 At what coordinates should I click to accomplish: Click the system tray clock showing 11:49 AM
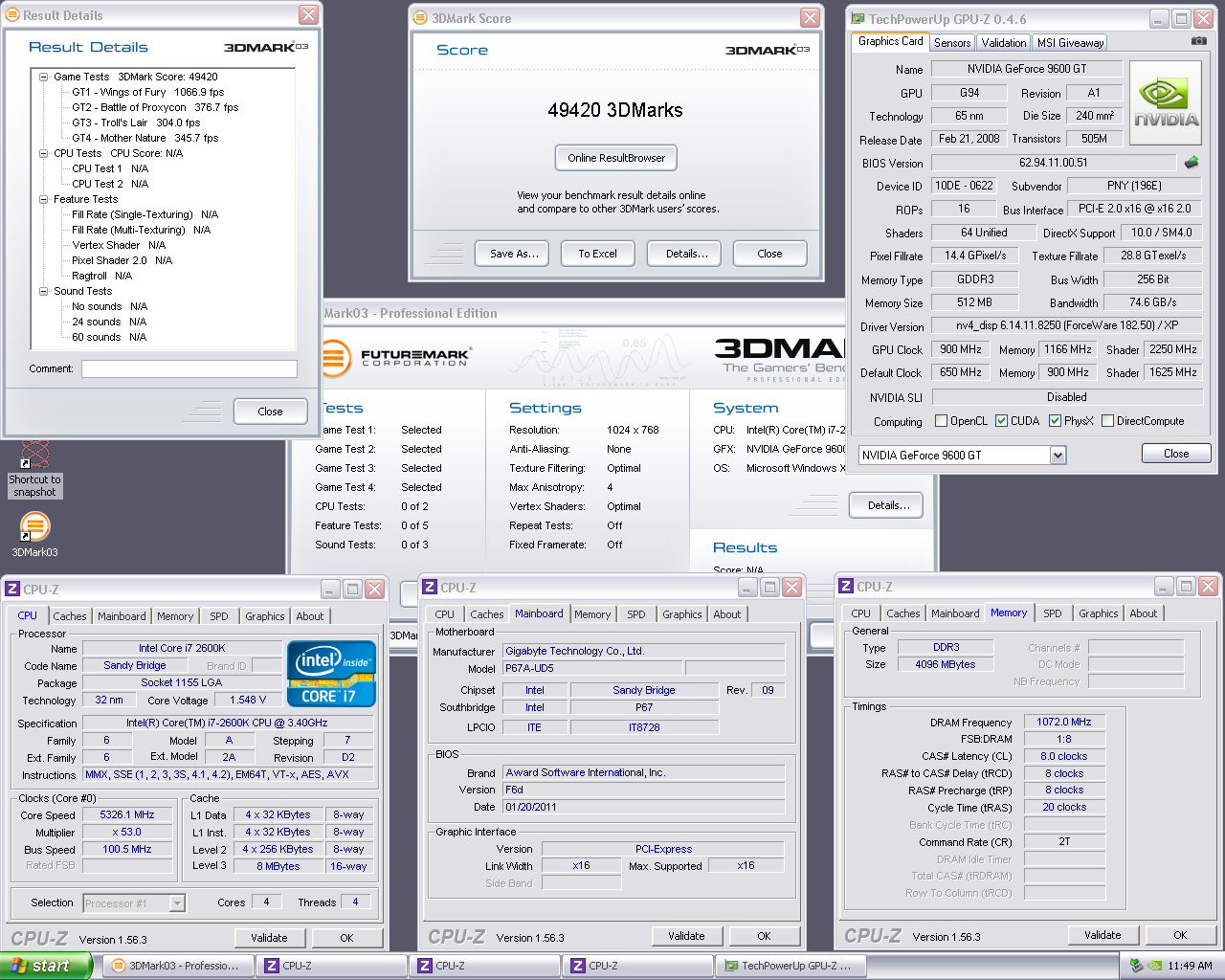1190,966
